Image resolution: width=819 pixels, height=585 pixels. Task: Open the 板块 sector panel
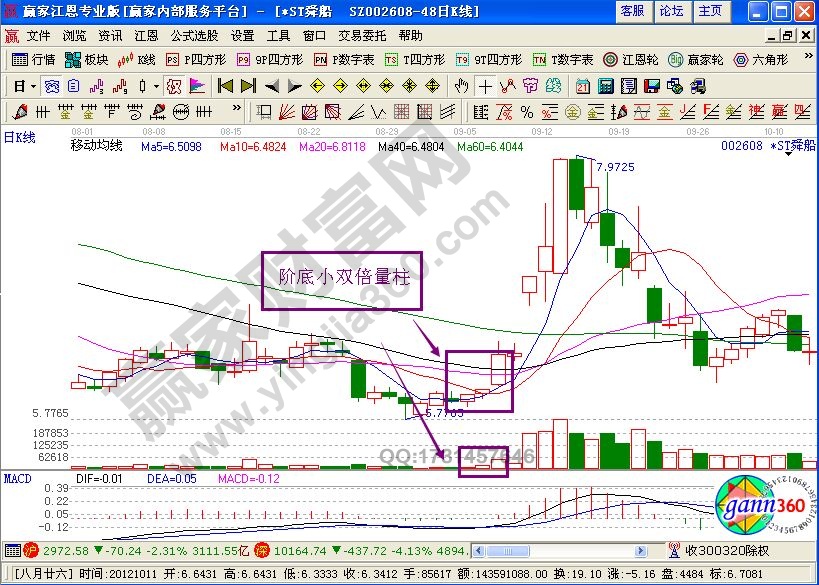coord(86,59)
